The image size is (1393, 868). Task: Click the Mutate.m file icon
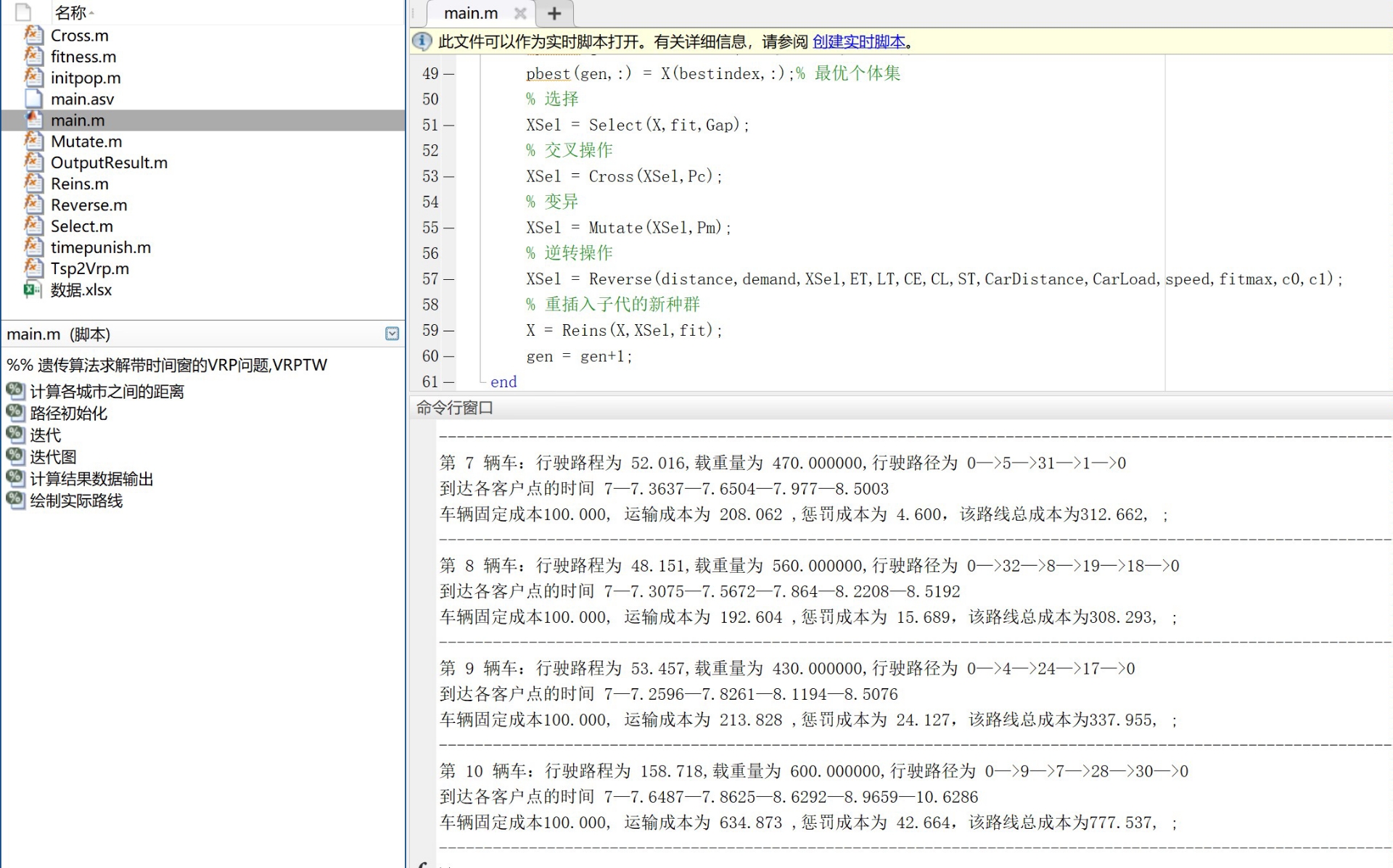(x=33, y=141)
